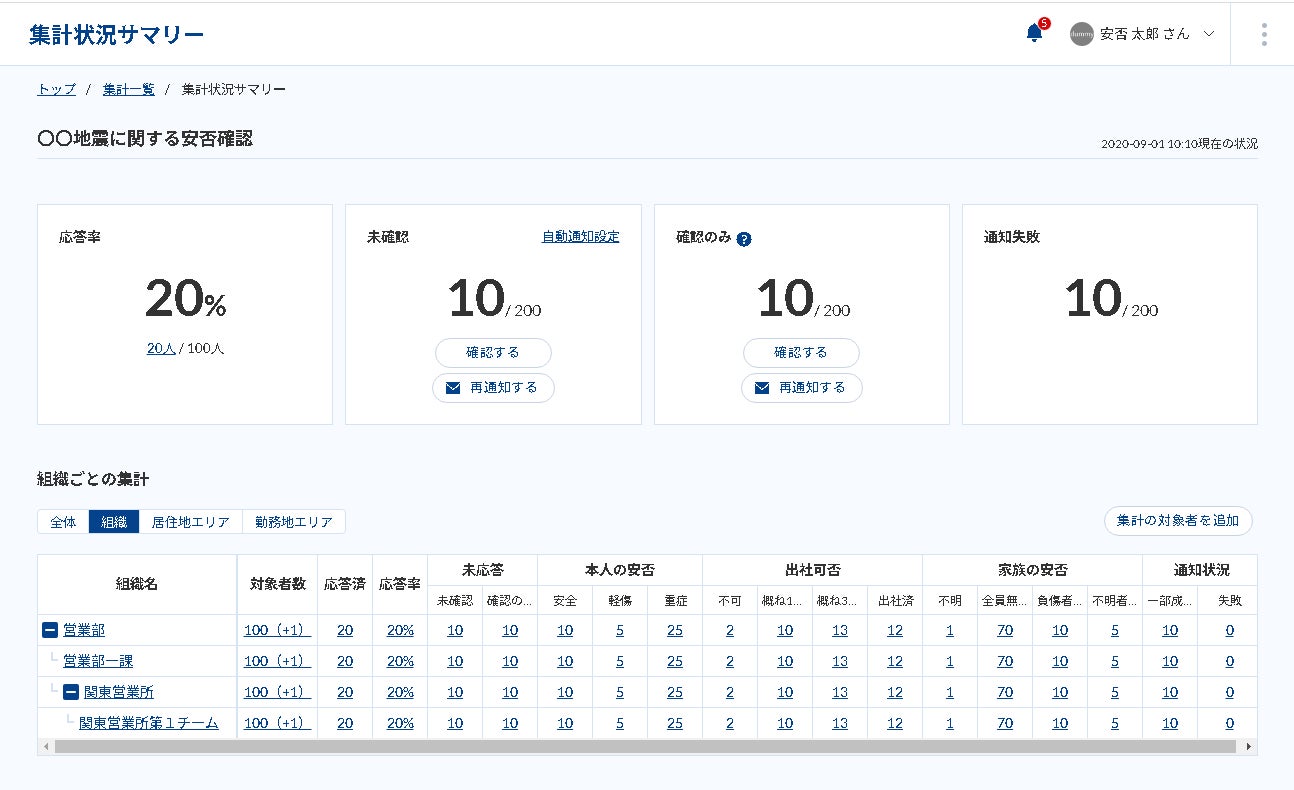Collapse the 営業部 tree row
Viewport: 1294px width, 790px height.
tap(50, 630)
